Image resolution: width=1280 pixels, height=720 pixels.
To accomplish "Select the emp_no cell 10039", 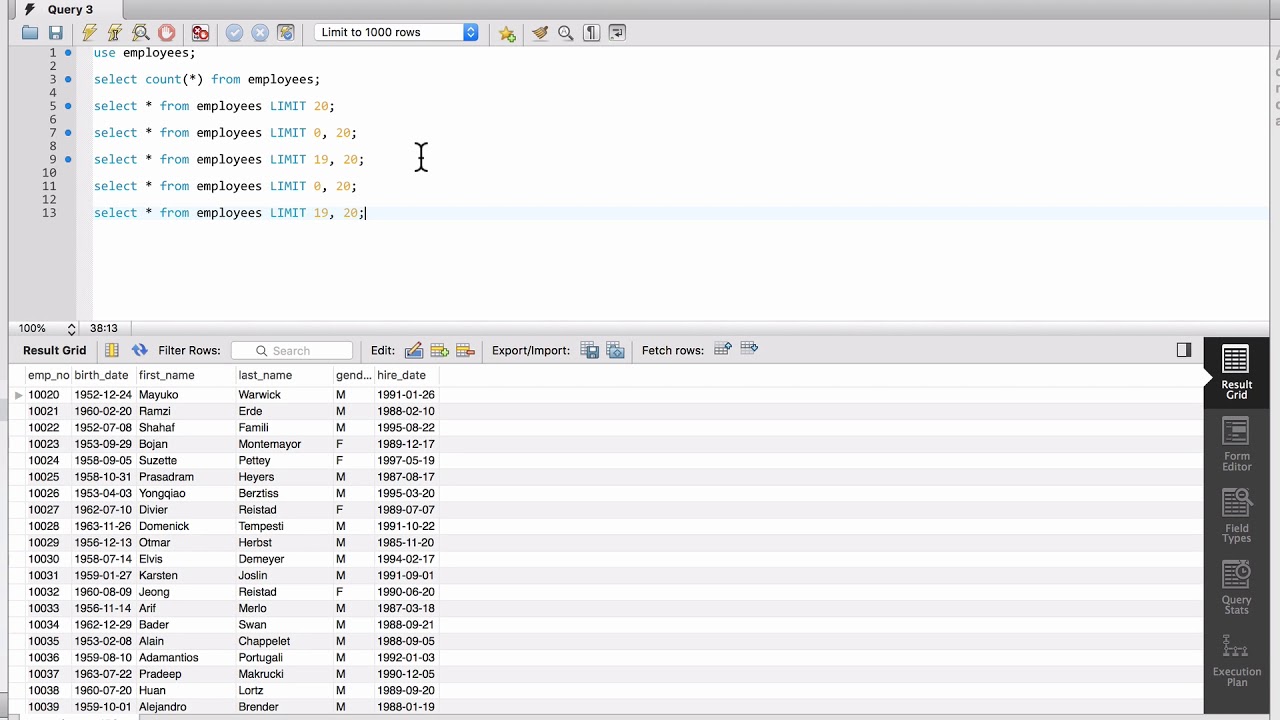I will tap(49, 707).
